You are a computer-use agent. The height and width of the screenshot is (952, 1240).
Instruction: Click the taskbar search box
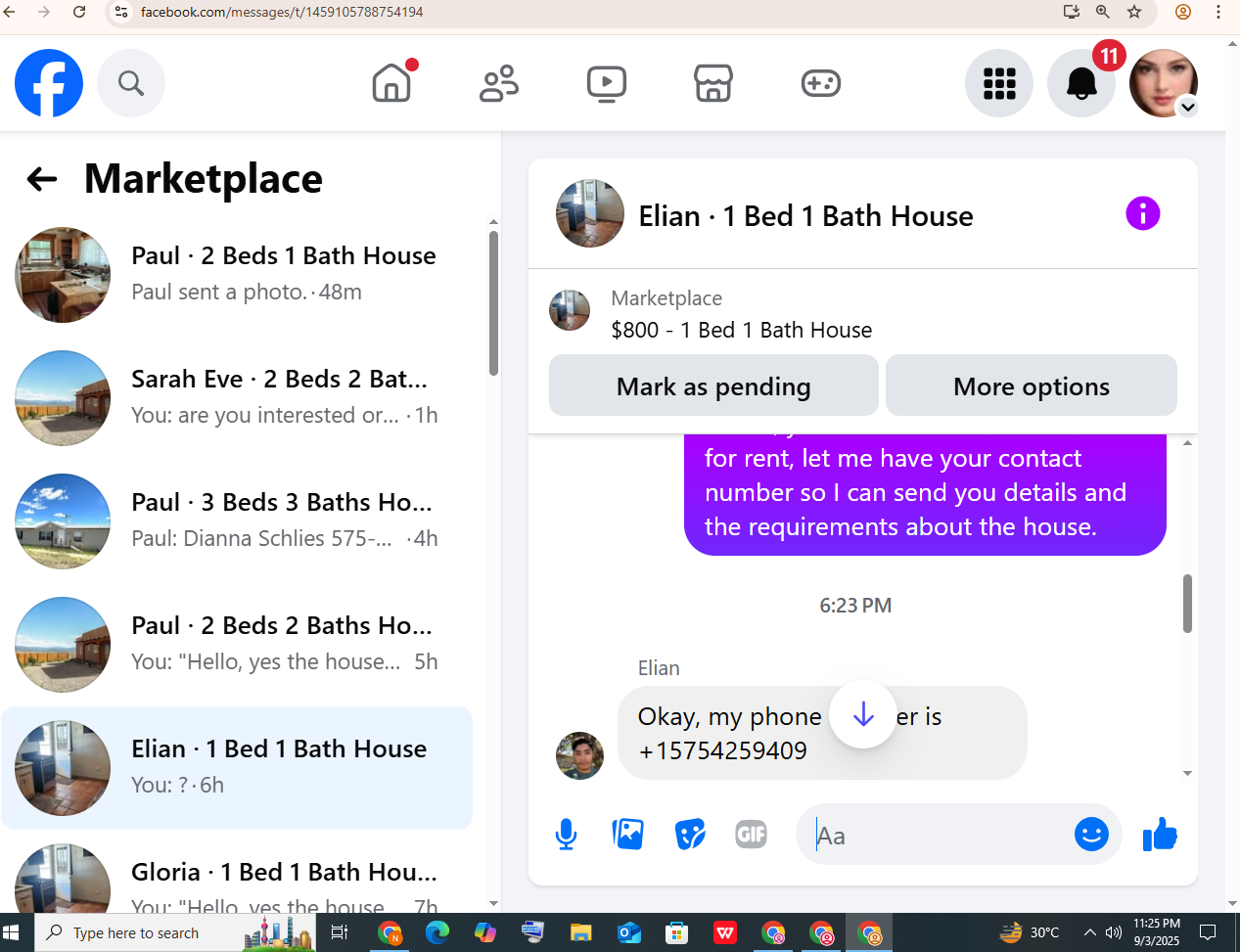pyautogui.click(x=176, y=932)
